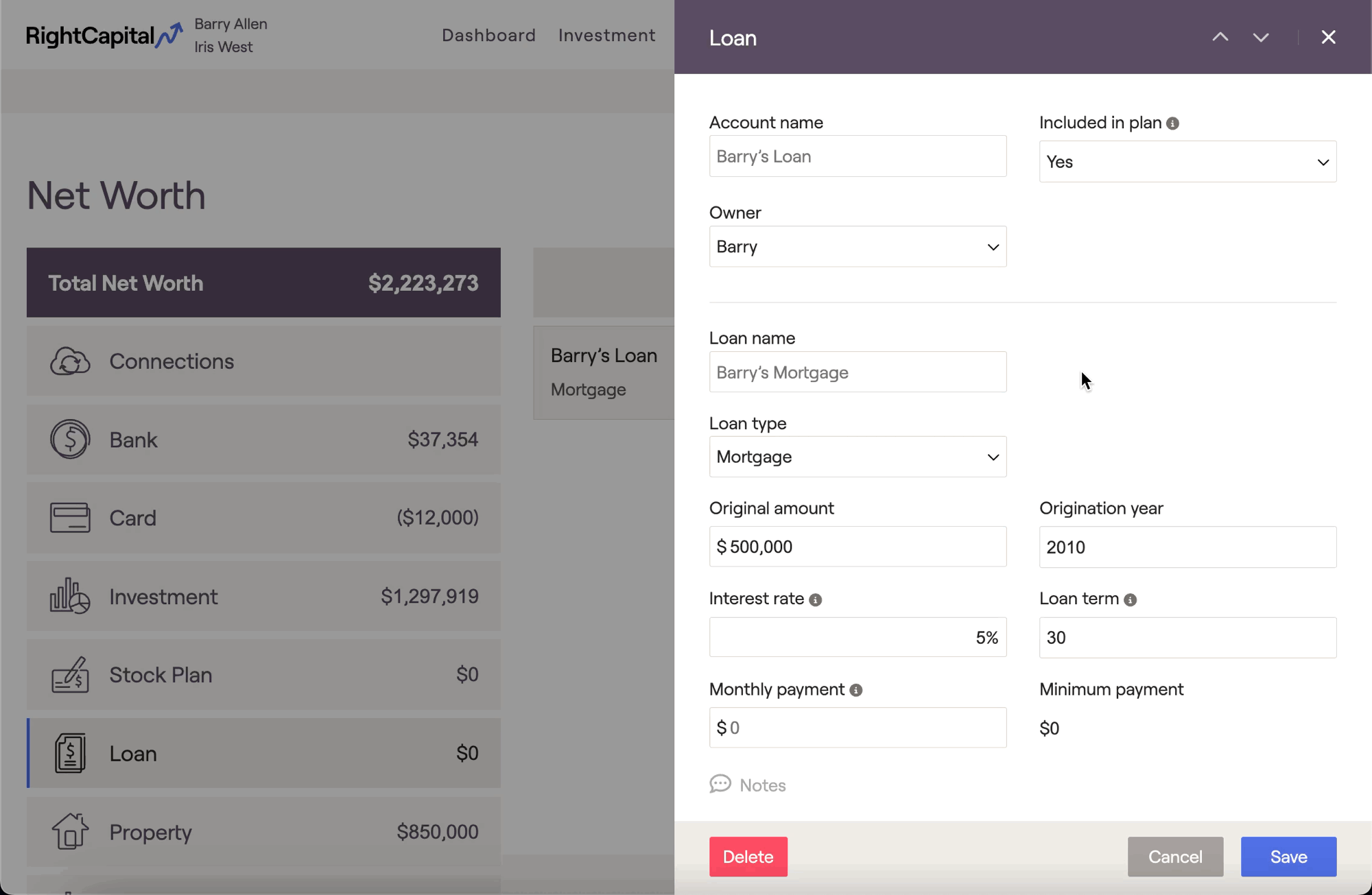The width and height of the screenshot is (1372, 895).
Task: Click the Interest rate field
Action: 858,637
